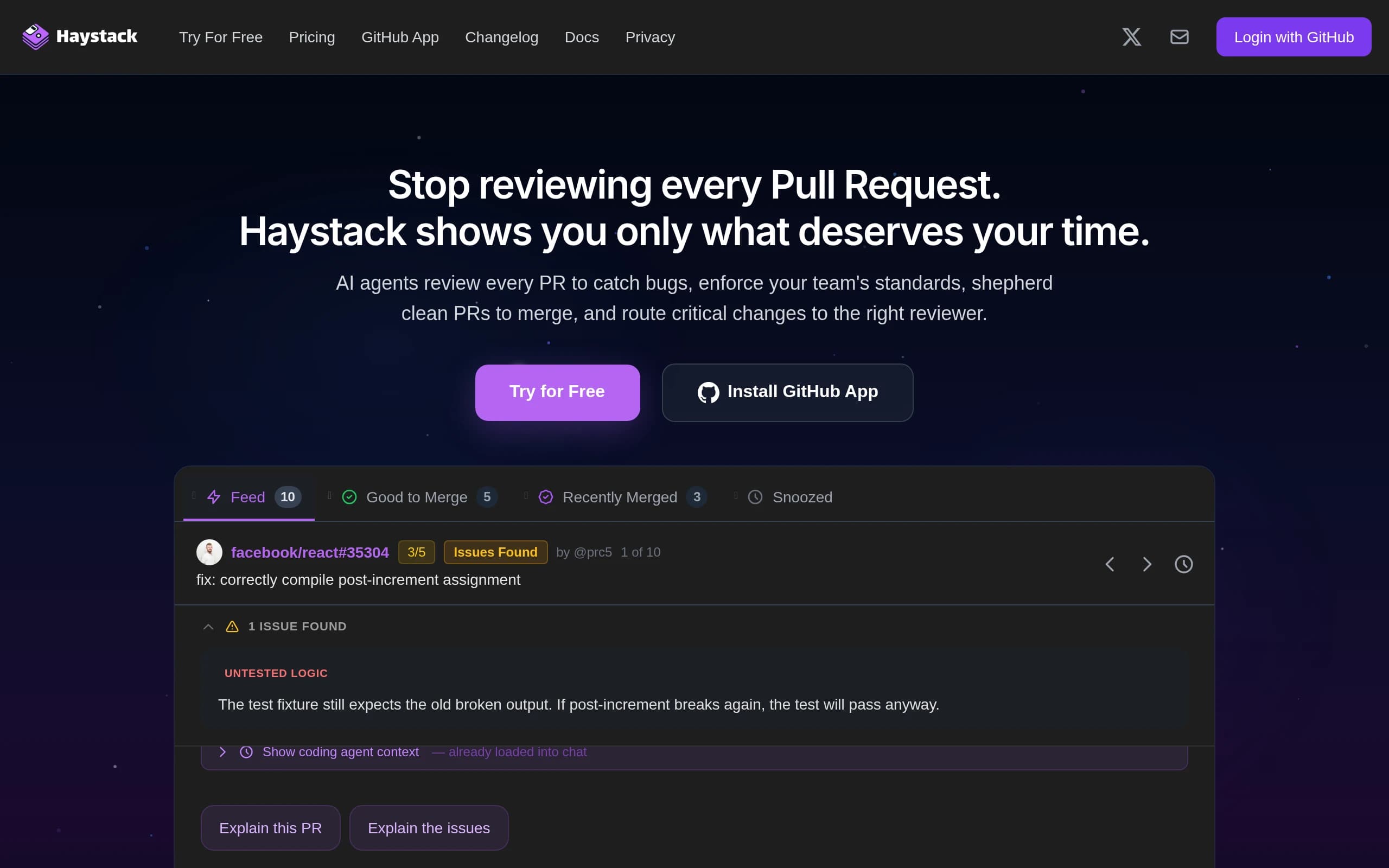Open the Privacy page
This screenshot has height=868, width=1389.
651,37
